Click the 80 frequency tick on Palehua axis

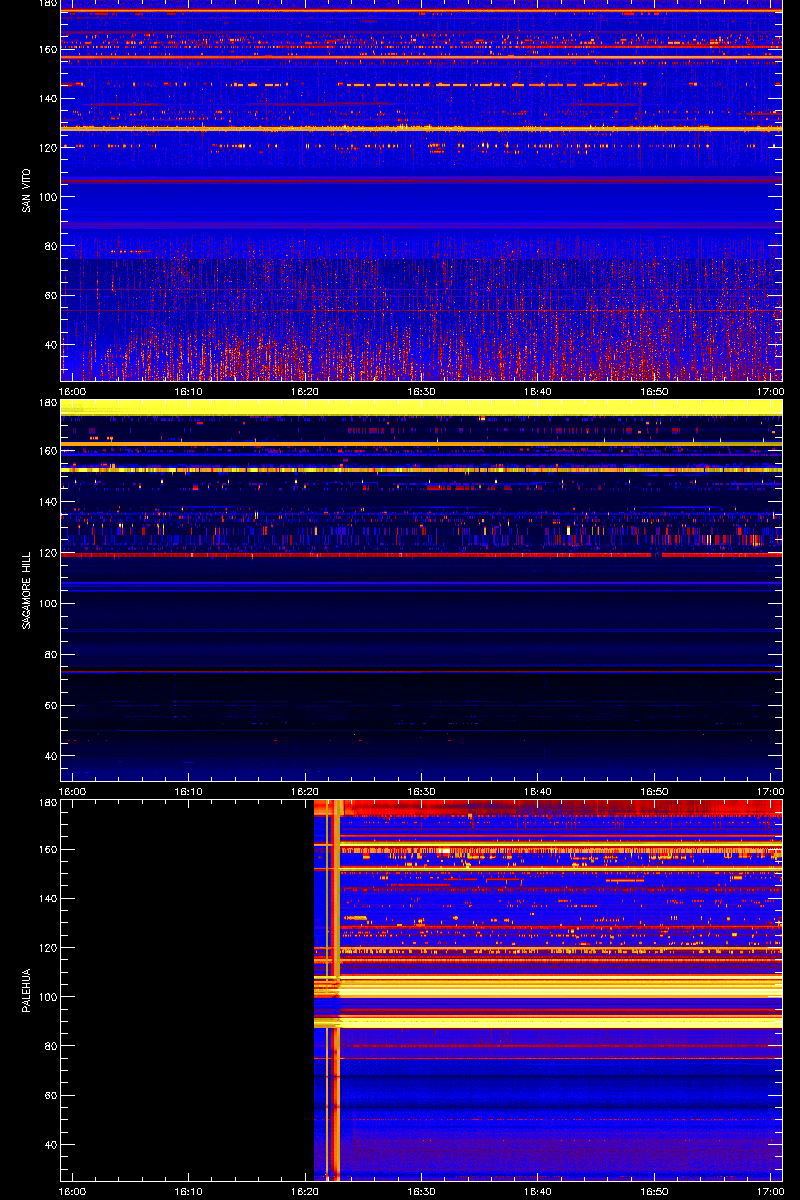tap(50, 1046)
